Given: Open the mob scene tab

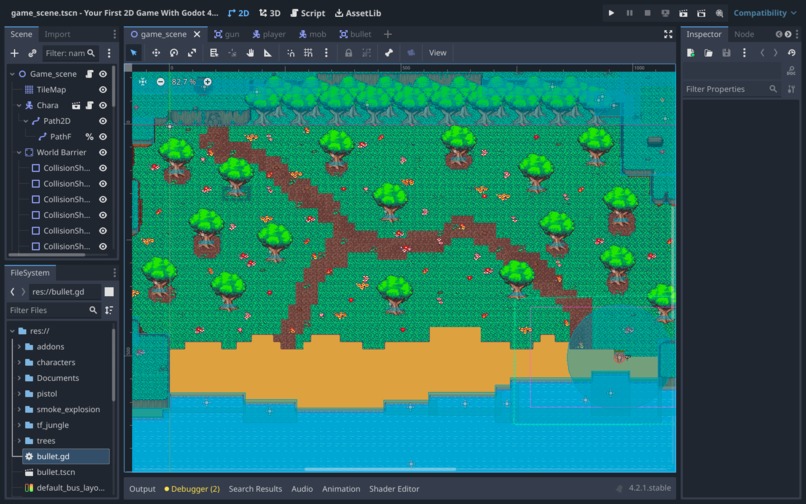Looking at the screenshot, I should coord(313,34).
